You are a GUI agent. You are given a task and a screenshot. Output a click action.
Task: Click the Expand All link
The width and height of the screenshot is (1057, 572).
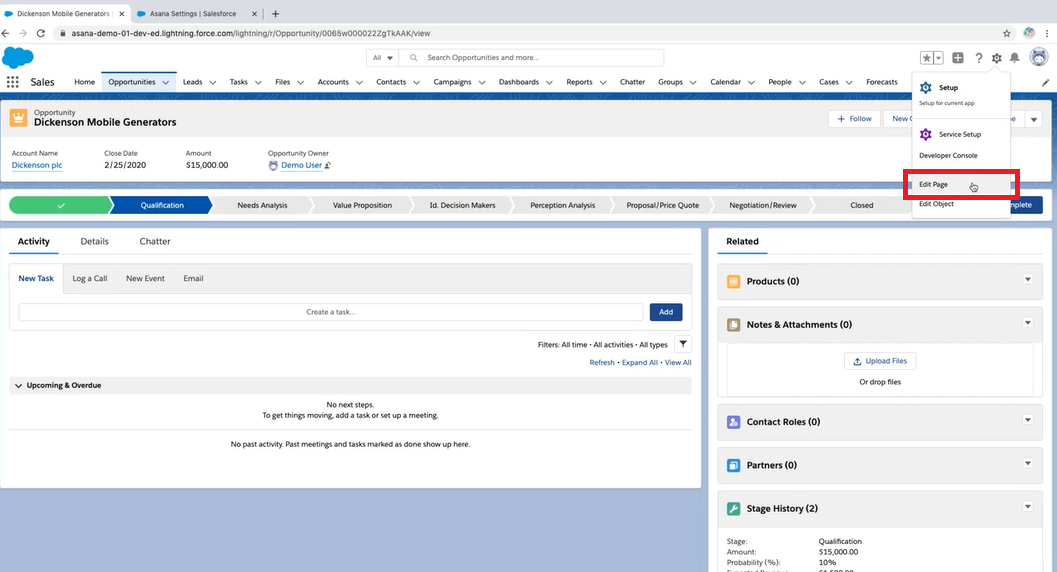click(640, 362)
